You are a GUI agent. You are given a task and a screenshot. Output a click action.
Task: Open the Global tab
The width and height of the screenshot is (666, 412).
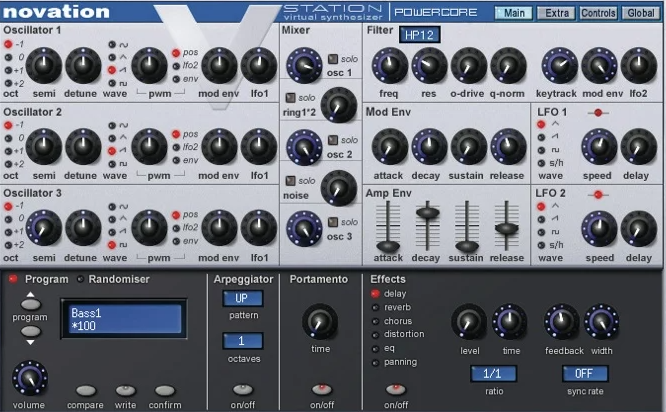[641, 13]
